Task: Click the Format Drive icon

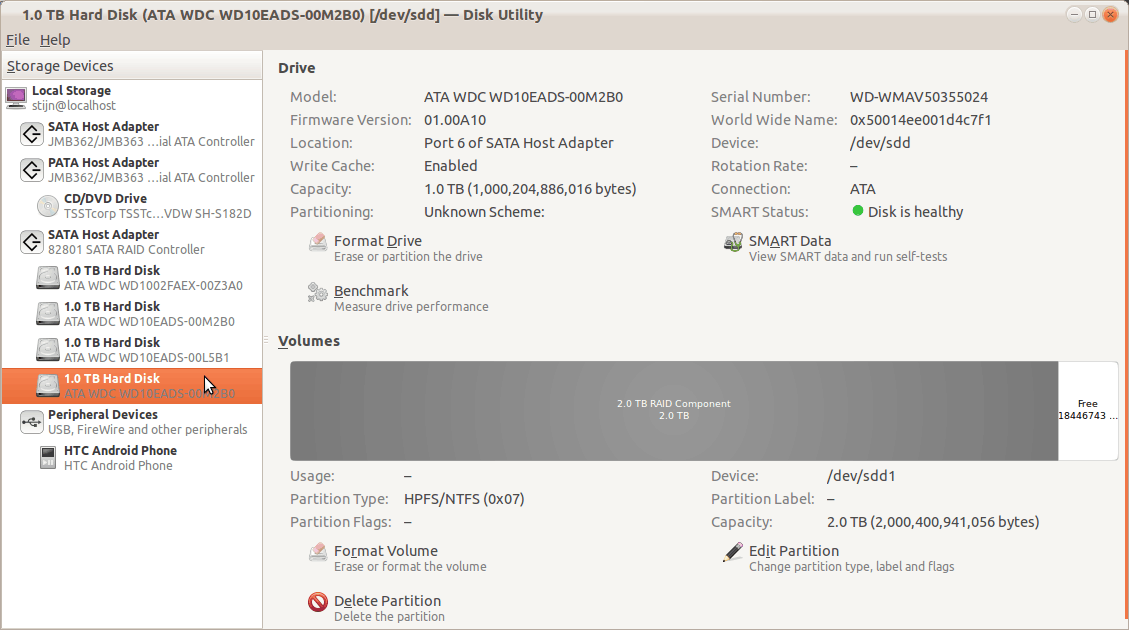Action: tap(318, 242)
